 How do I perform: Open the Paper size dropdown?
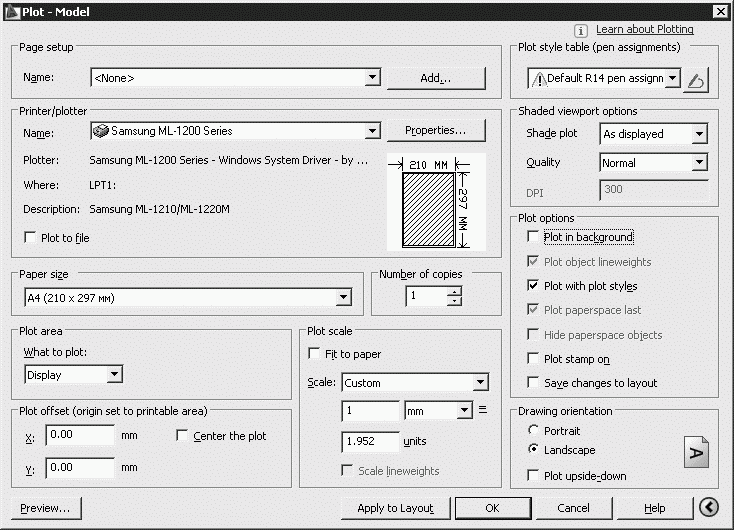point(344,297)
